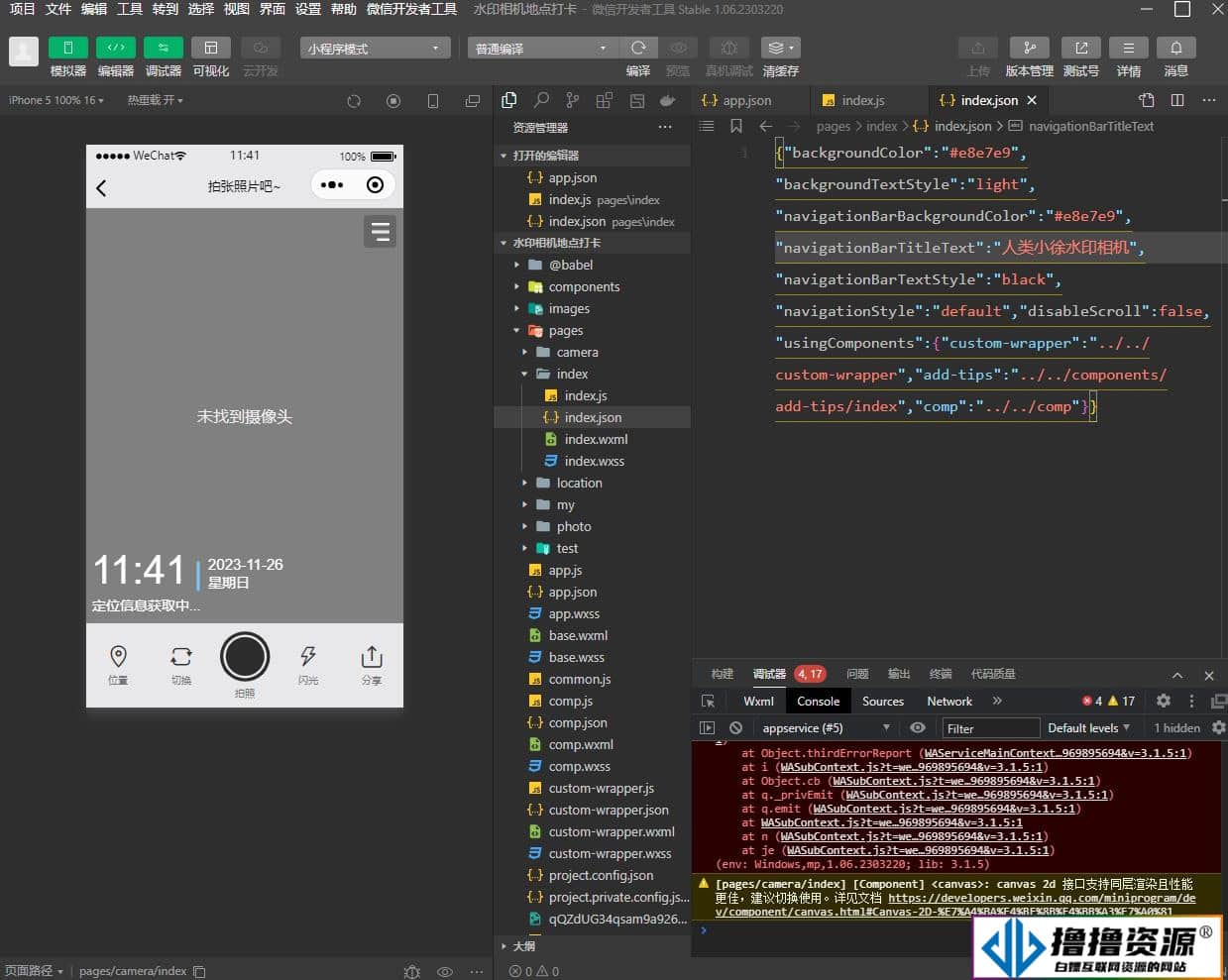Toggle the Debugger panel button
The height and width of the screenshot is (980, 1228).
pyautogui.click(x=164, y=48)
